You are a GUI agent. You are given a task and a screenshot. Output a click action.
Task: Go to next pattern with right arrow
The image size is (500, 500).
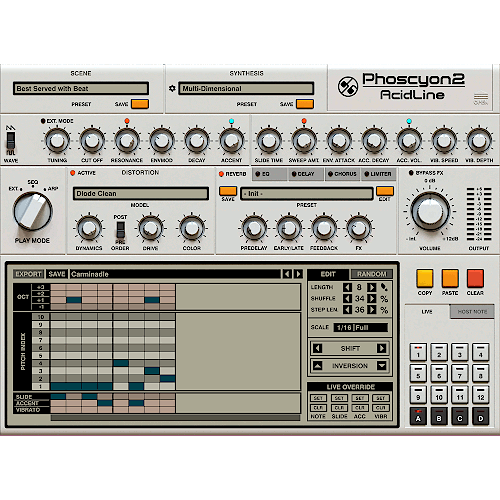(299, 274)
